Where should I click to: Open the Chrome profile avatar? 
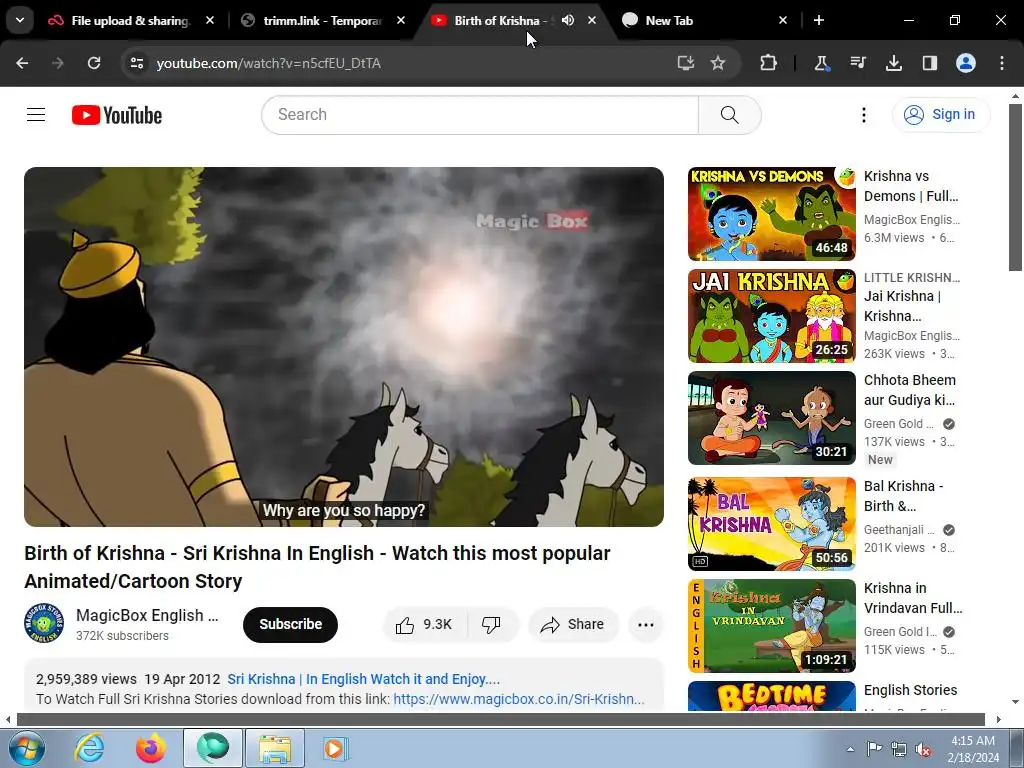[966, 63]
